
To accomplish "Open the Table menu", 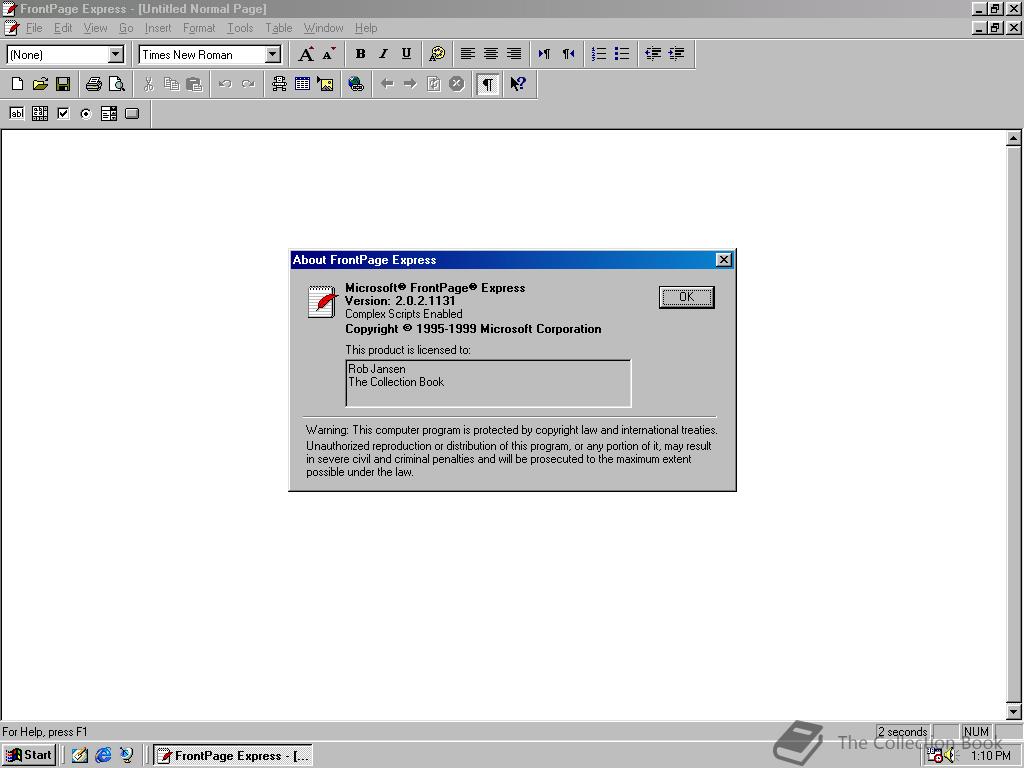I will pos(279,28).
